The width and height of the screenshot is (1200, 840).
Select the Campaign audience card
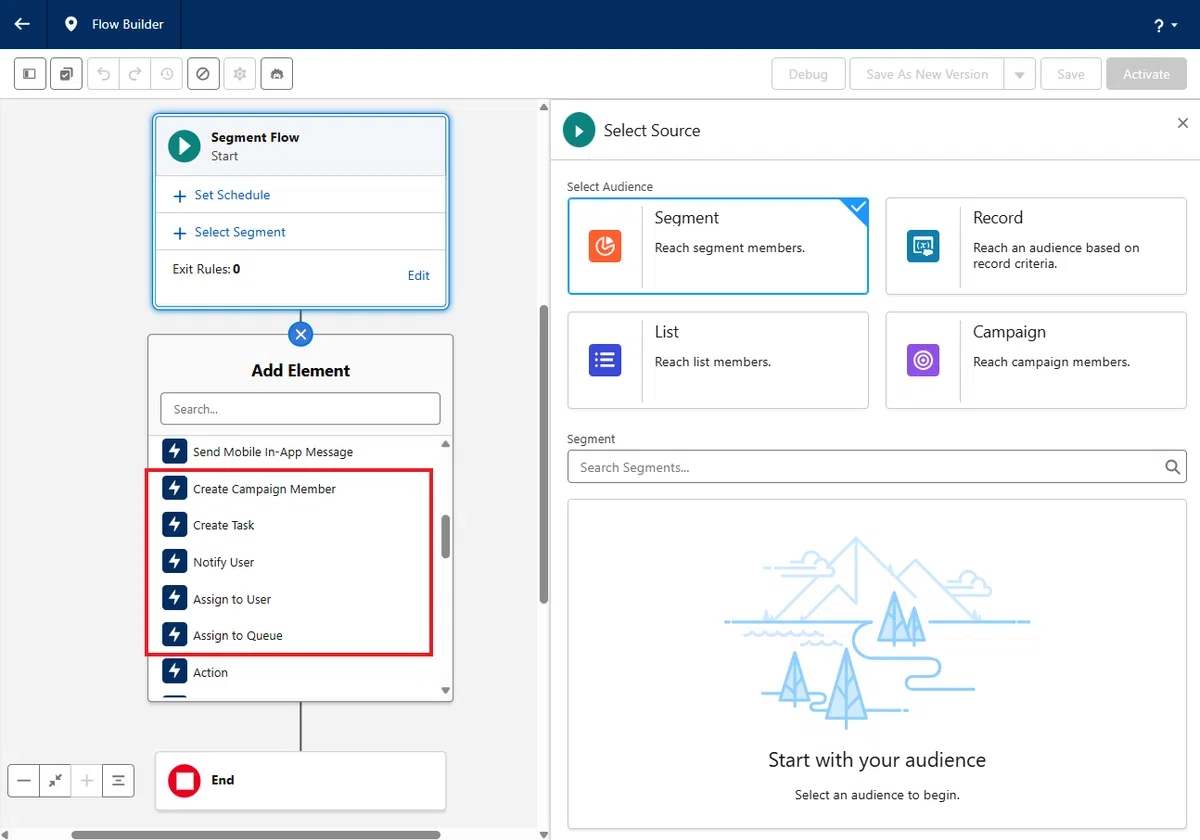(x=1036, y=360)
